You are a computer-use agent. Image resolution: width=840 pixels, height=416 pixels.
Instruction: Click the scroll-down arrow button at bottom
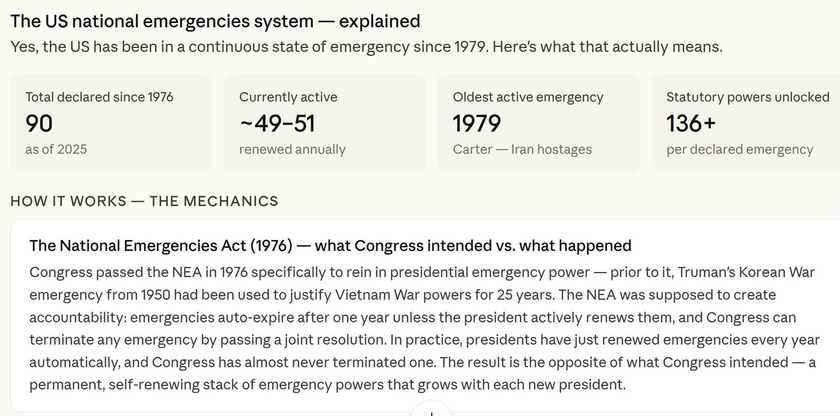tap(431, 410)
